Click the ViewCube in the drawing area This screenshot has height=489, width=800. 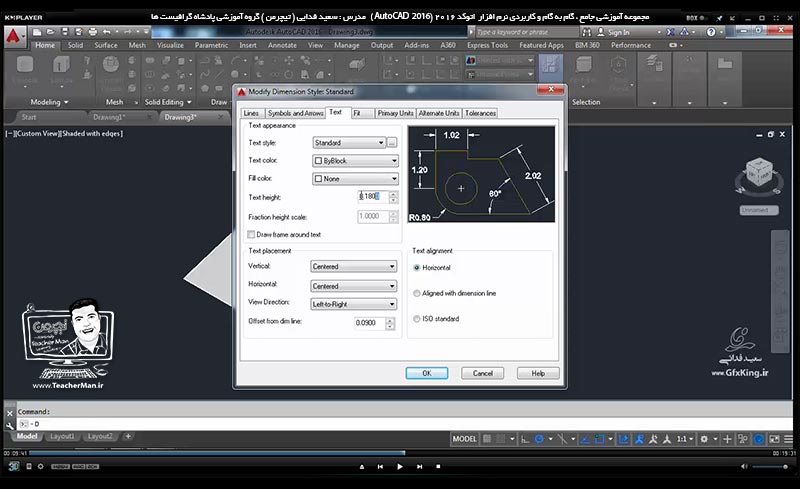tap(759, 174)
